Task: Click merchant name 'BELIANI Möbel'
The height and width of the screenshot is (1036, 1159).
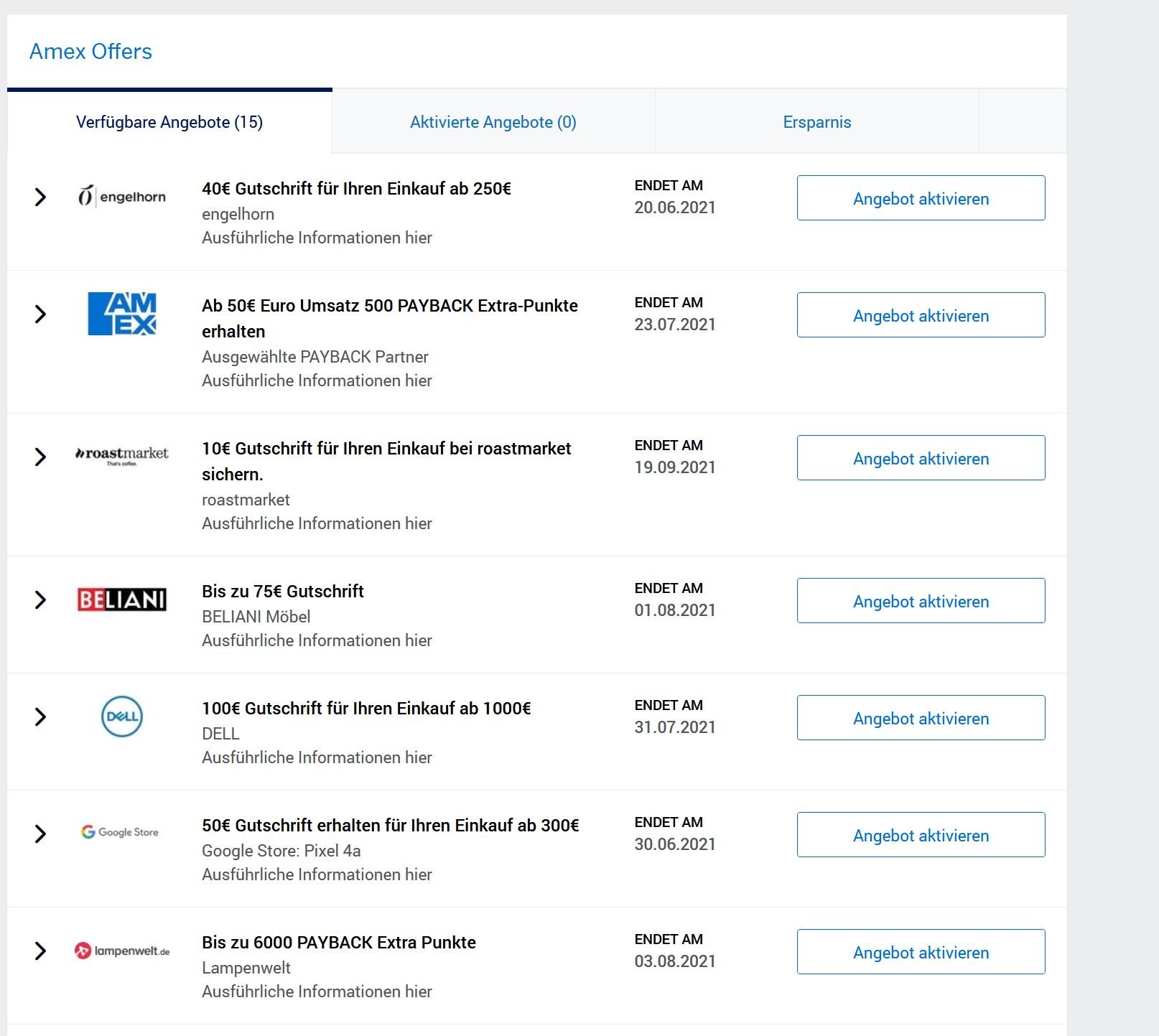Action: [256, 617]
